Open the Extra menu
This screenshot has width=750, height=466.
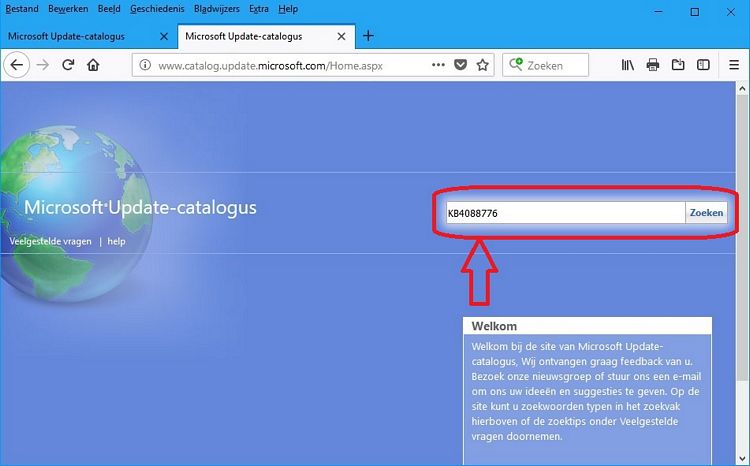tap(259, 9)
